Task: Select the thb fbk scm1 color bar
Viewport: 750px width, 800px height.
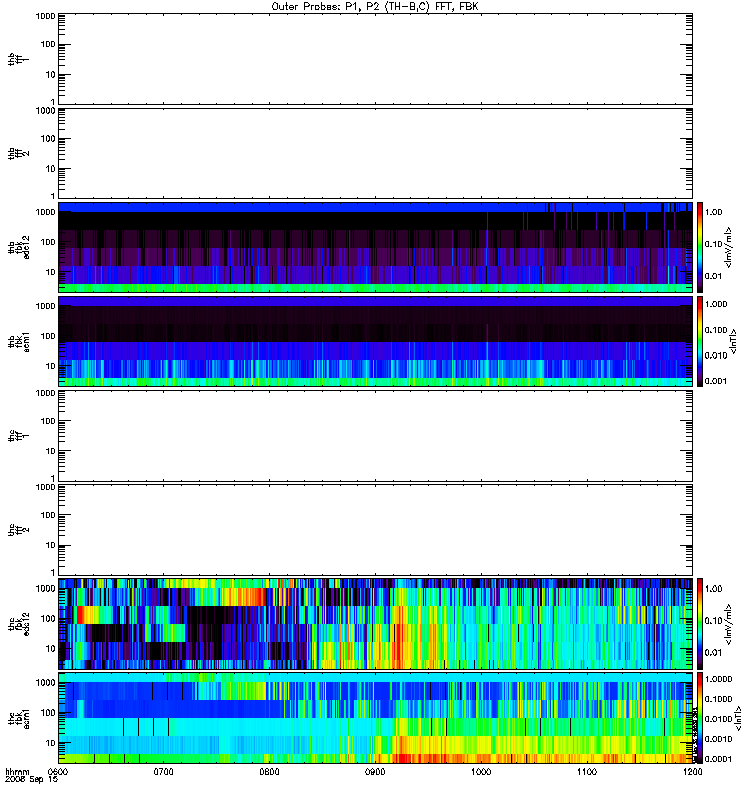Action: [700, 341]
